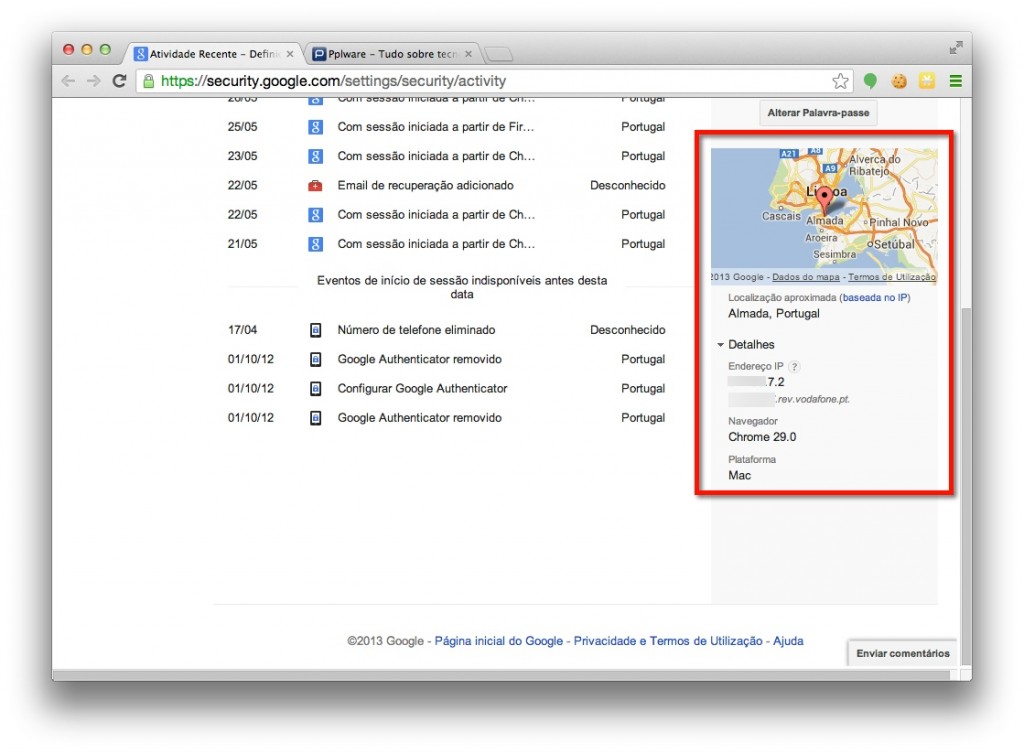The image size is (1024, 753).
Task: Select the 21/05 session started entry
Action: coord(446,244)
